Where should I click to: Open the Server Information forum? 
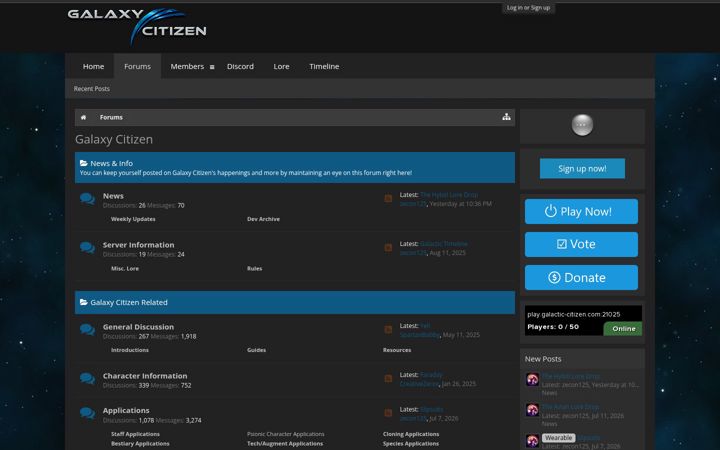click(138, 245)
